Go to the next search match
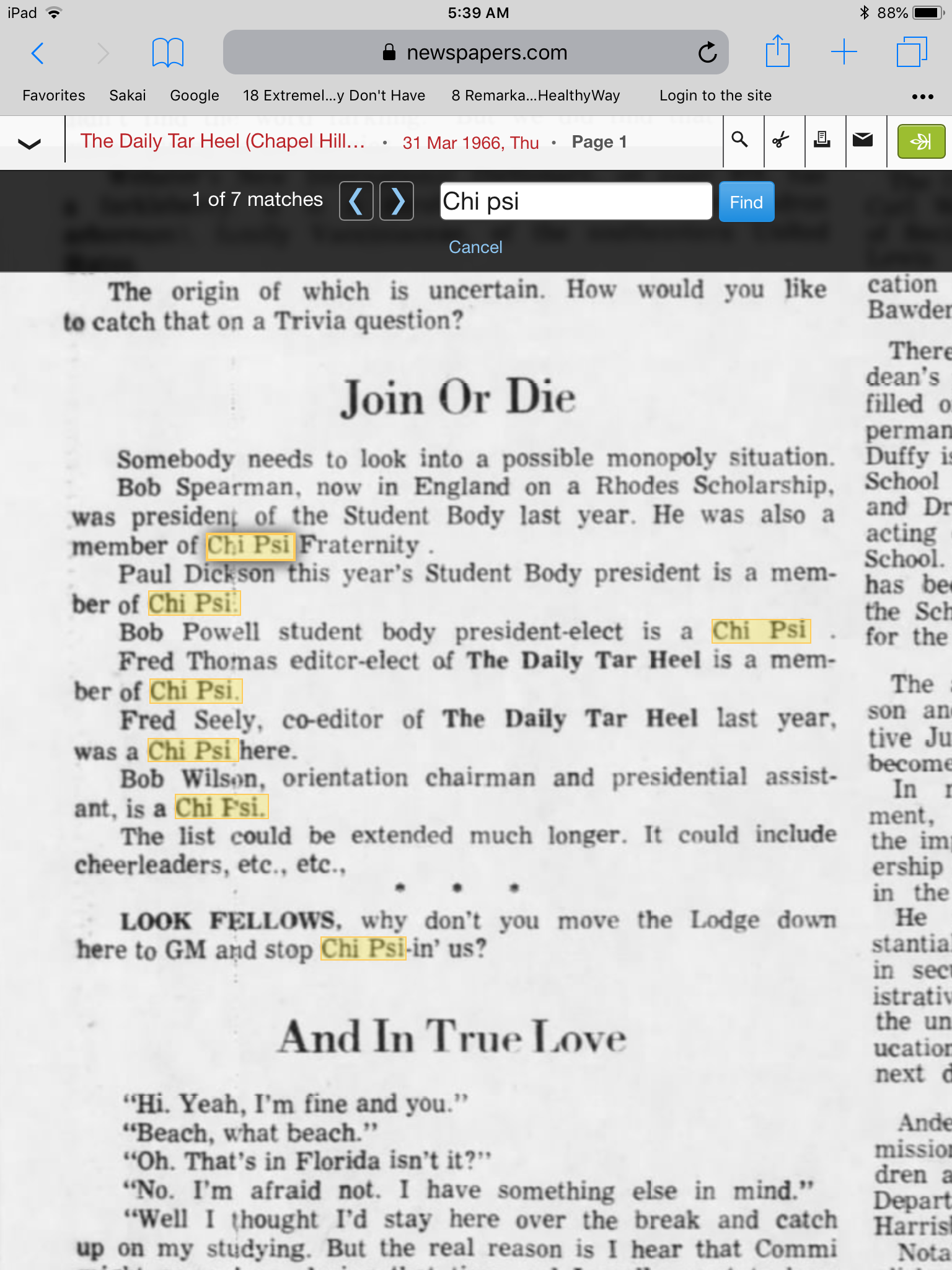Image resolution: width=952 pixels, height=1270 pixels. [x=397, y=201]
